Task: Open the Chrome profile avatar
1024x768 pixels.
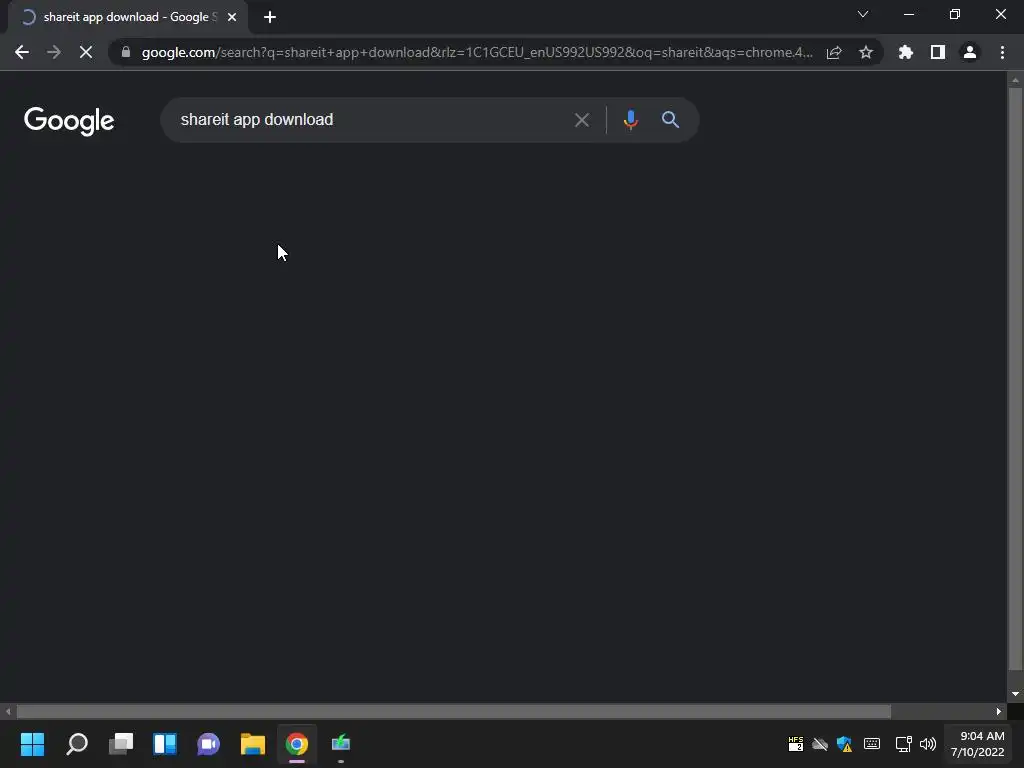Action: point(970,52)
